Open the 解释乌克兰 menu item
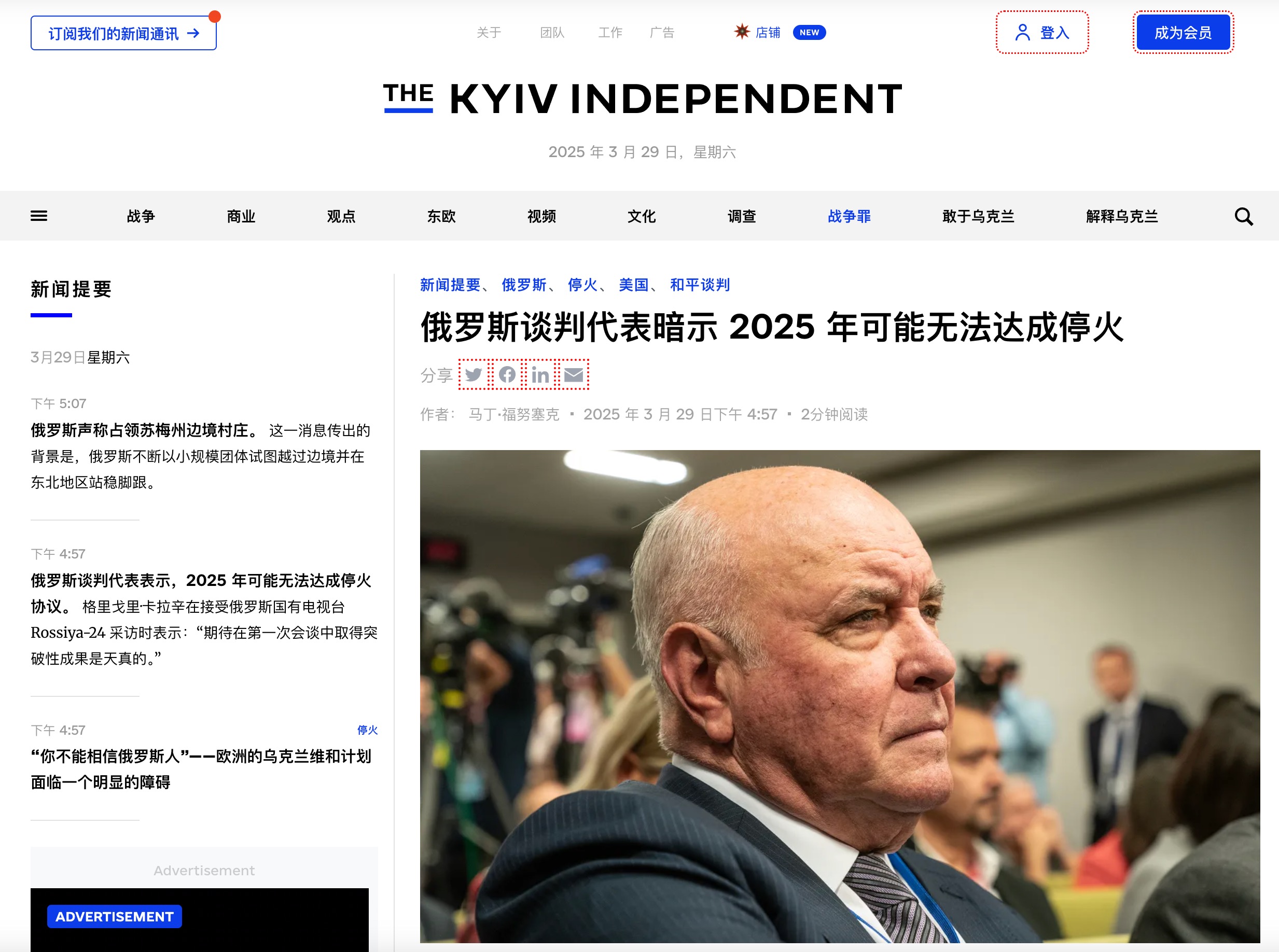This screenshot has height=952, width=1279. [1122, 216]
